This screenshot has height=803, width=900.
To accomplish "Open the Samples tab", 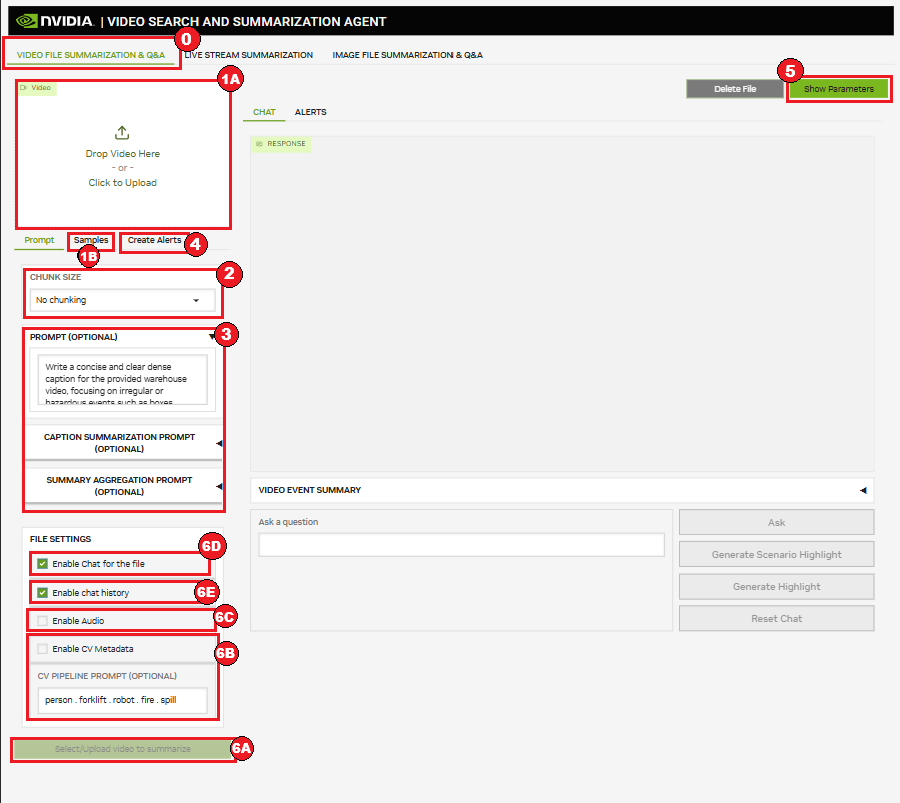I will 90,240.
